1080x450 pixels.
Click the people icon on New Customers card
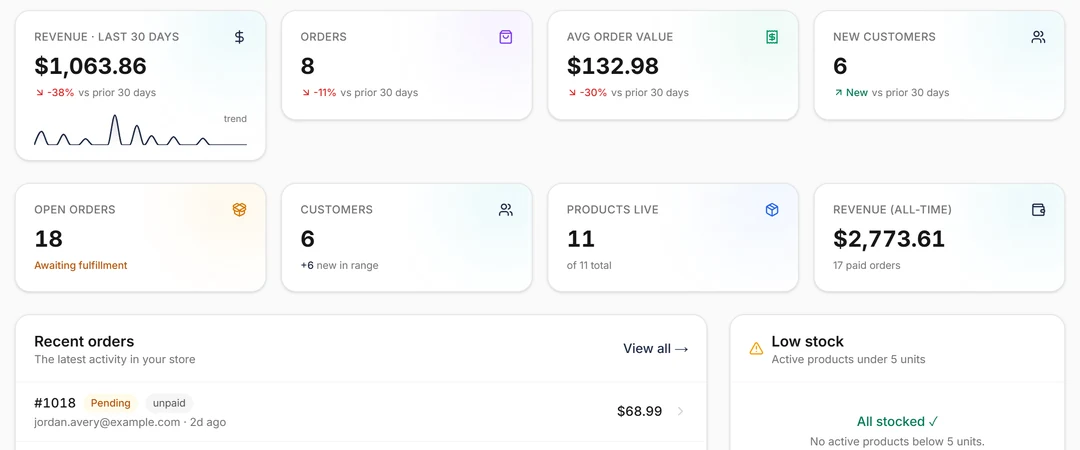tap(1038, 37)
